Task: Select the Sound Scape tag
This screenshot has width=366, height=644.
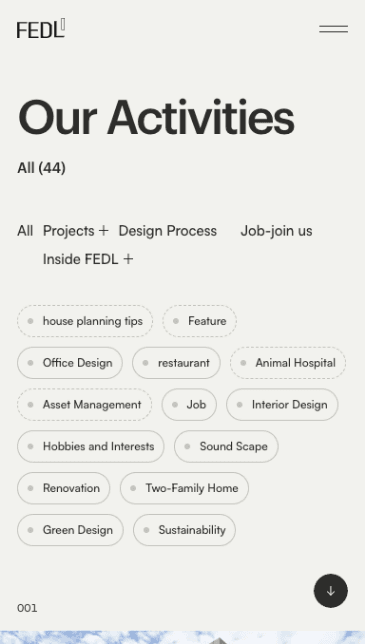Action: (226, 446)
